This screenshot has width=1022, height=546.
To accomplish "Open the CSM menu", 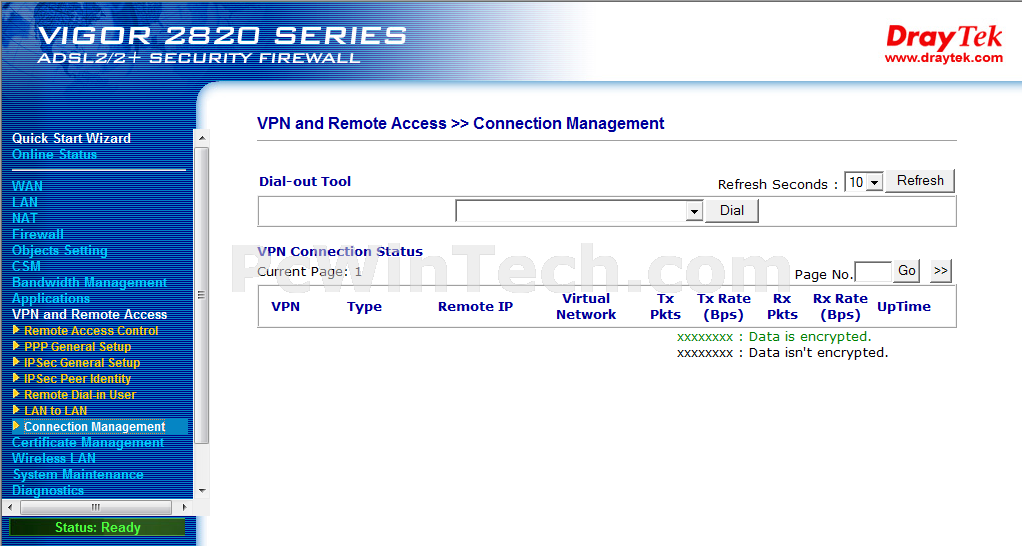I will pyautogui.click(x=26, y=266).
